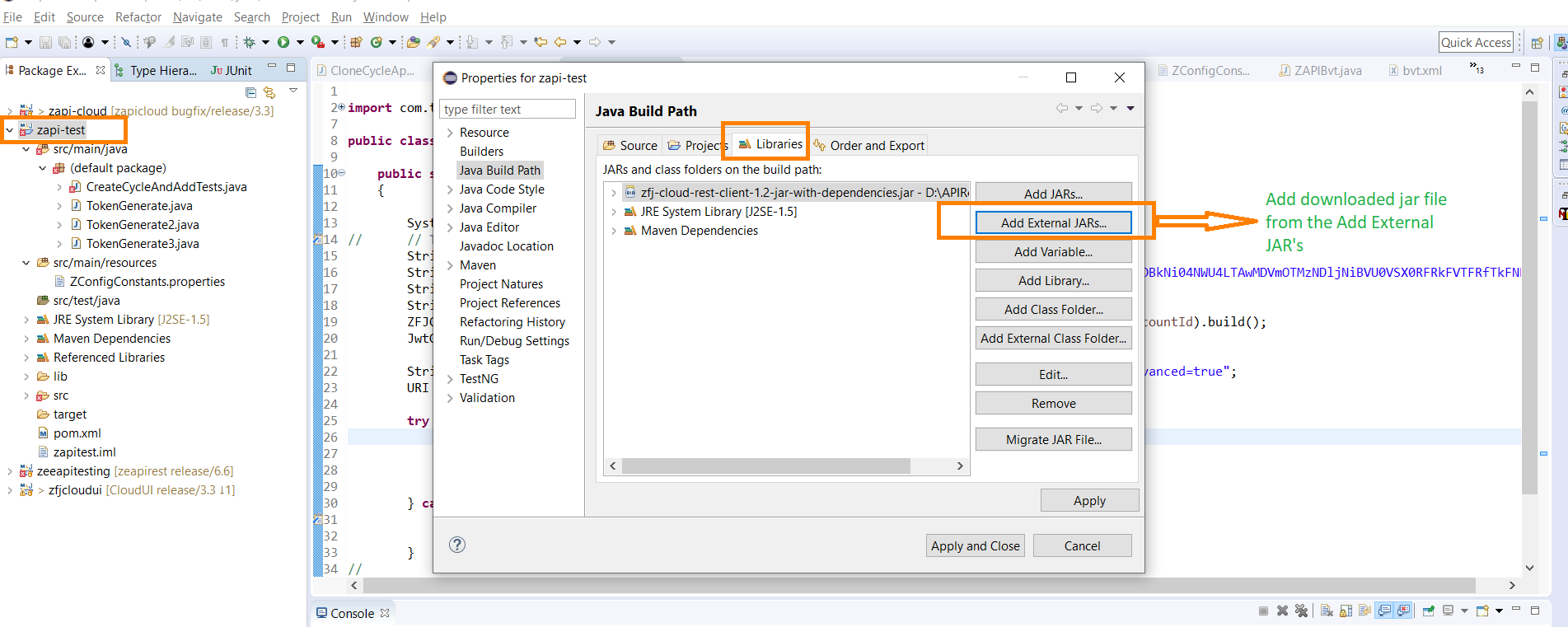1568x627 pixels.
Task: Expand the Resource node in properties tree
Action: (x=450, y=133)
